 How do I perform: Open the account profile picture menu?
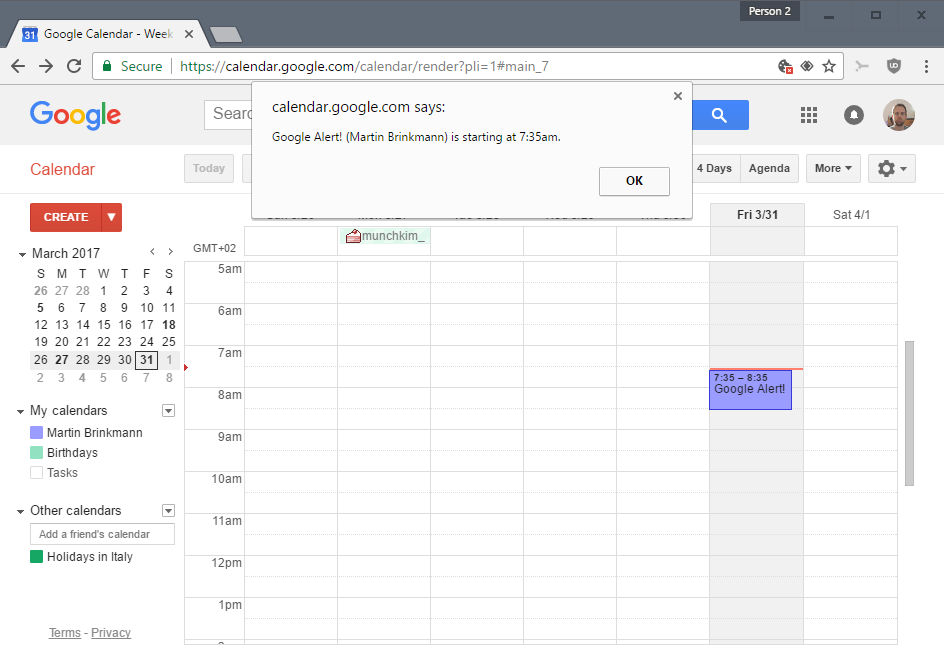pyautogui.click(x=899, y=114)
